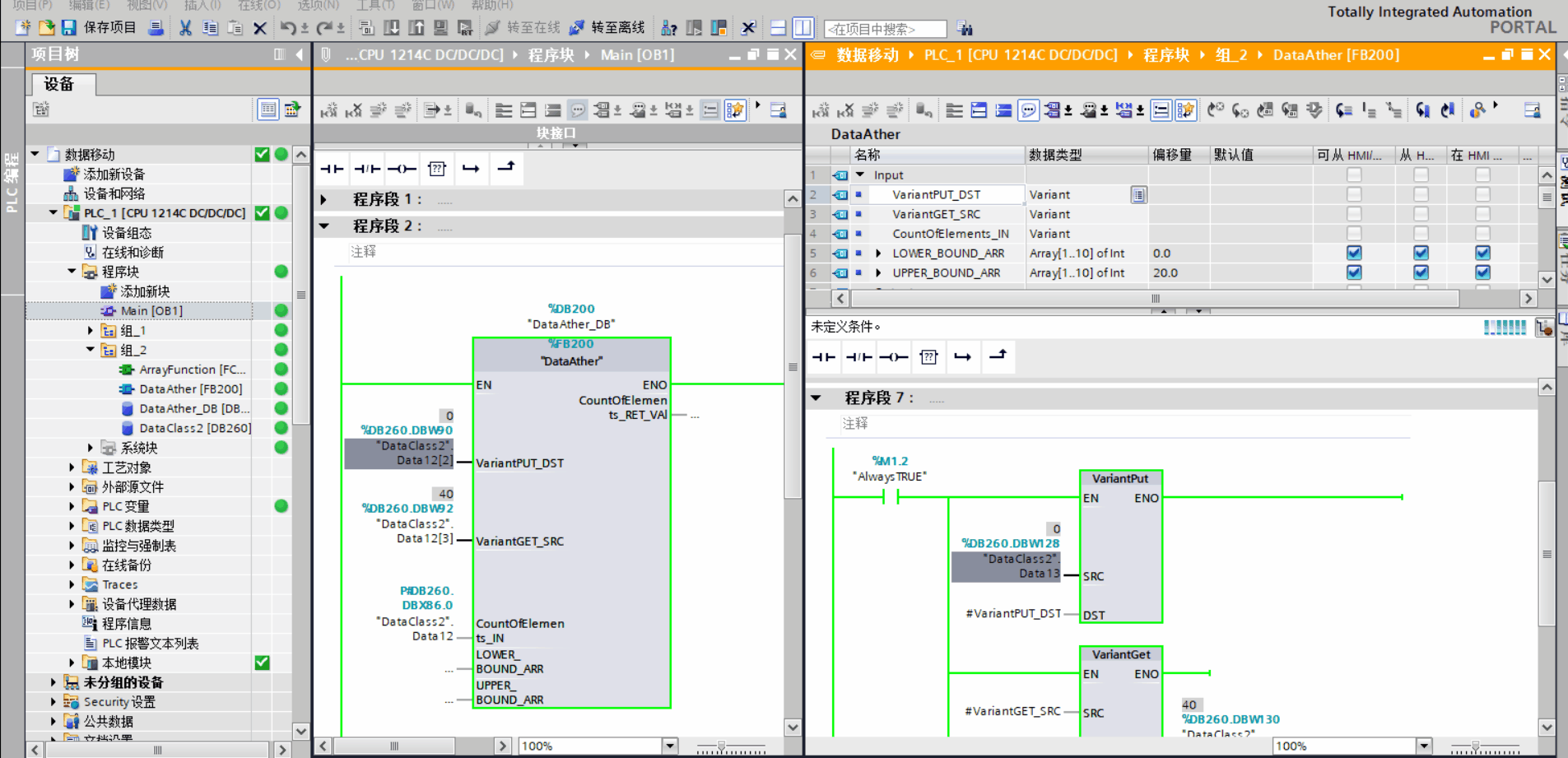Uncheck HMI writable for UPPER_BOUND_ARR
1568x758 pixels.
point(1421,272)
